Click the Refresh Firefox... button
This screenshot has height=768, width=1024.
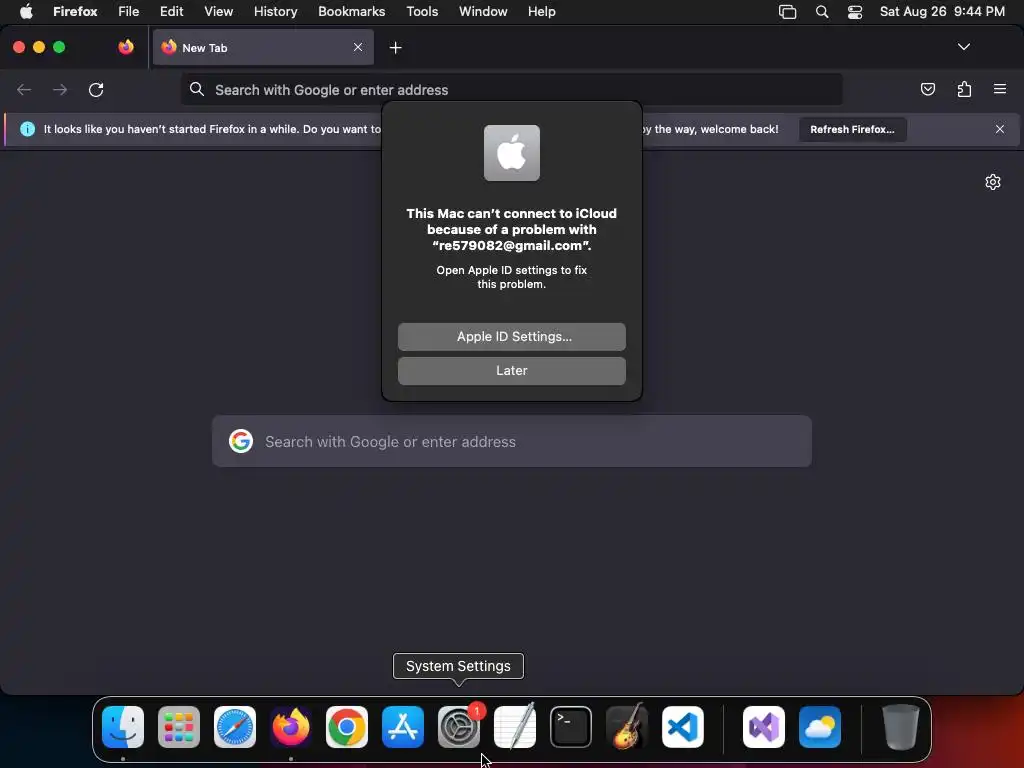(x=852, y=129)
